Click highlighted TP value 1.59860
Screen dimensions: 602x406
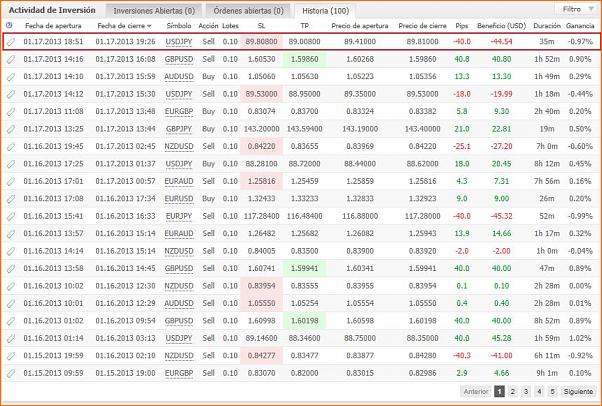click(304, 59)
